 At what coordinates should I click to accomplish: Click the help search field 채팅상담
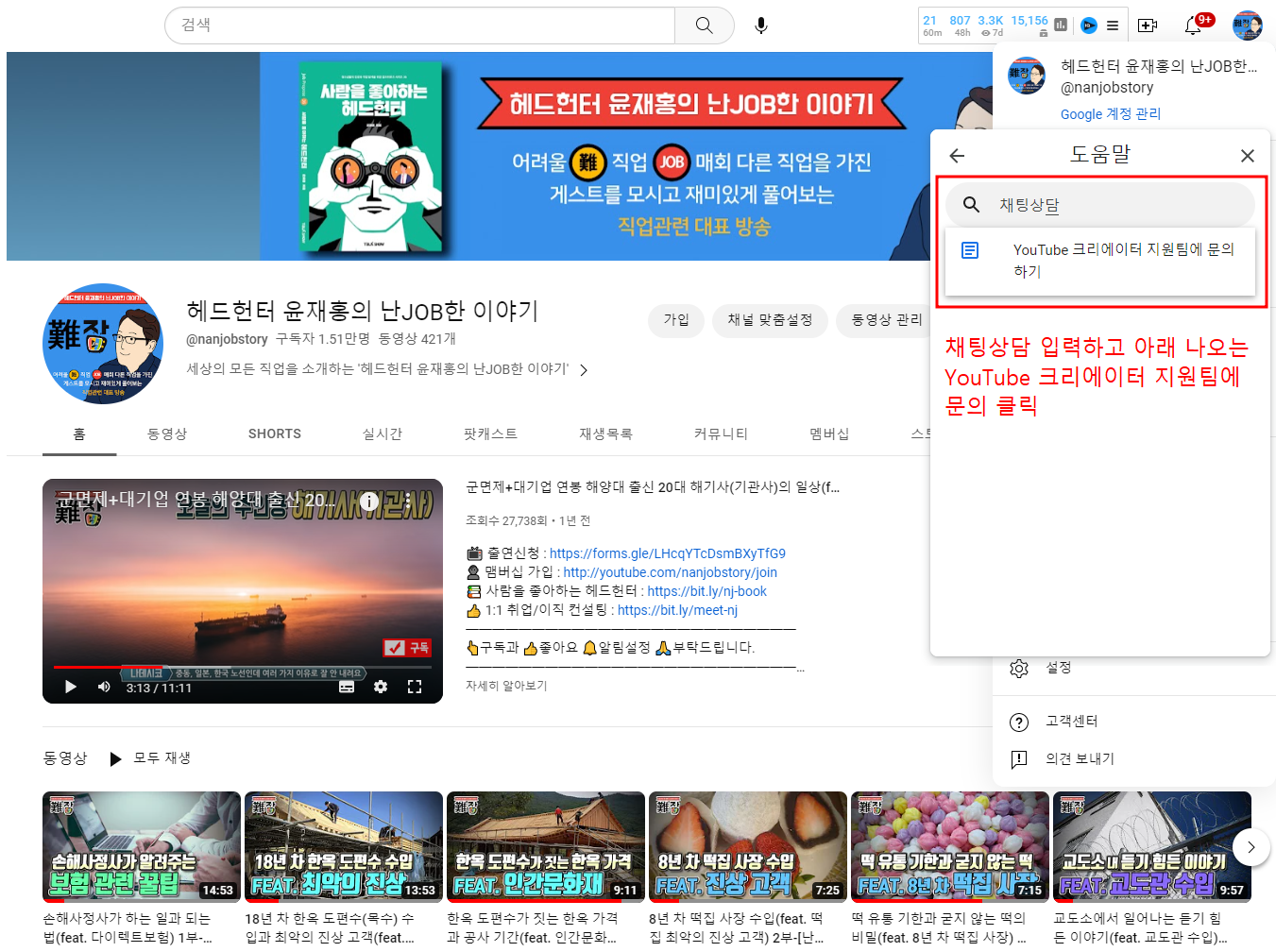pyautogui.click(x=1100, y=204)
